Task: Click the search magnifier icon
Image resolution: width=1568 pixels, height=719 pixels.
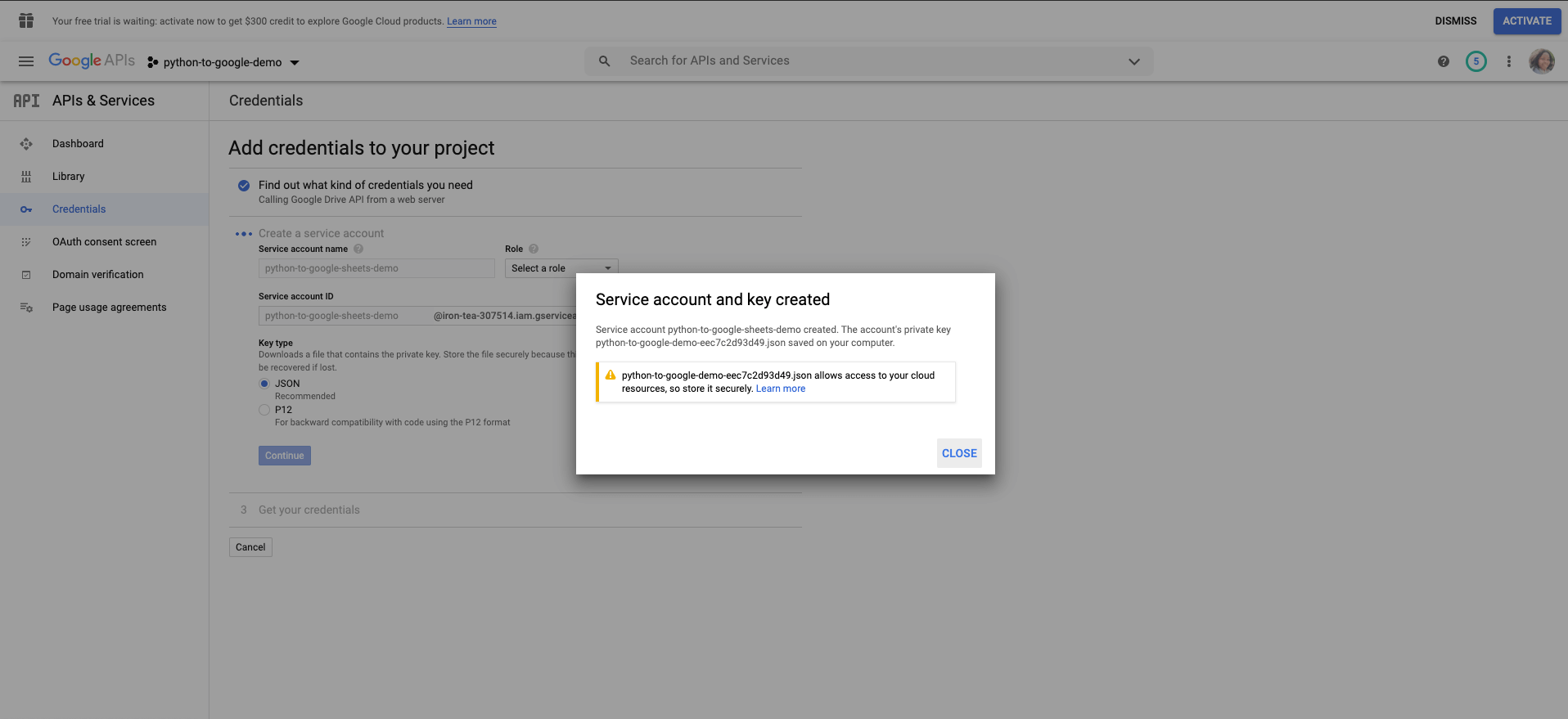Action: point(604,61)
